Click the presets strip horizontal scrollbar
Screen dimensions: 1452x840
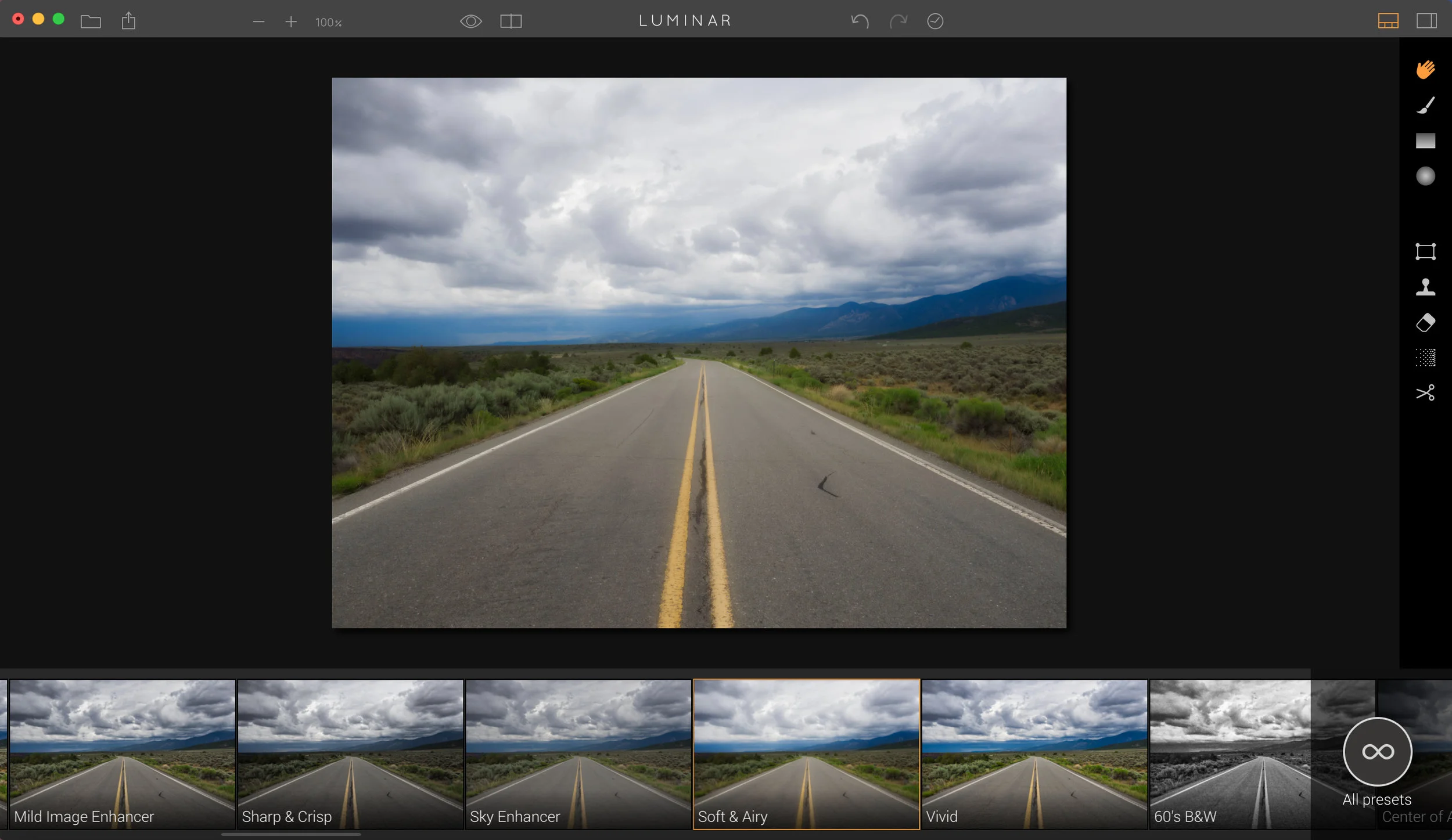[x=290, y=835]
